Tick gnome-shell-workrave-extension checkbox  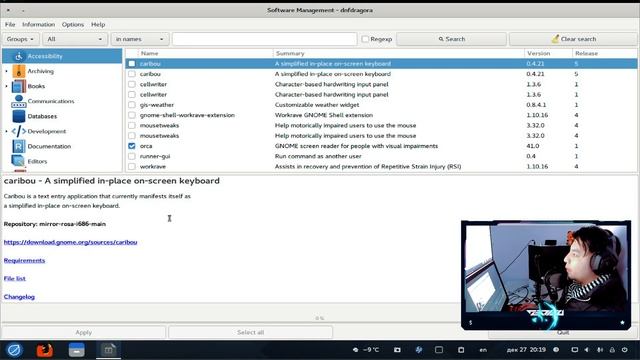pyautogui.click(x=131, y=115)
